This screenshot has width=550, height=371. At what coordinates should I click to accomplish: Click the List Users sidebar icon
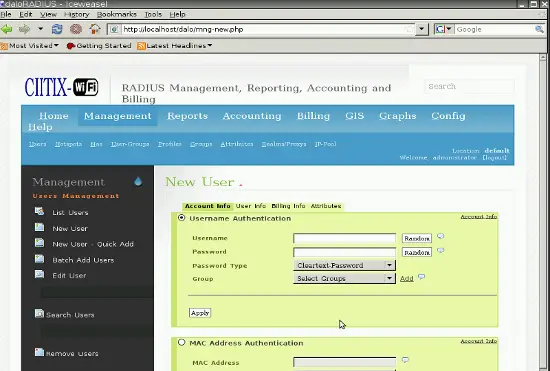39,211
